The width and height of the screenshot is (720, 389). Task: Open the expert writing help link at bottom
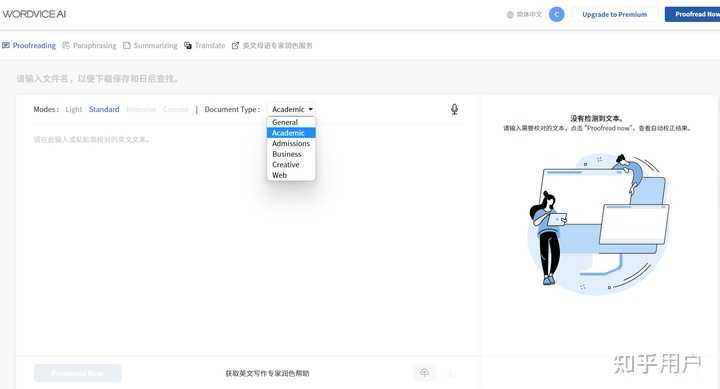(267, 373)
